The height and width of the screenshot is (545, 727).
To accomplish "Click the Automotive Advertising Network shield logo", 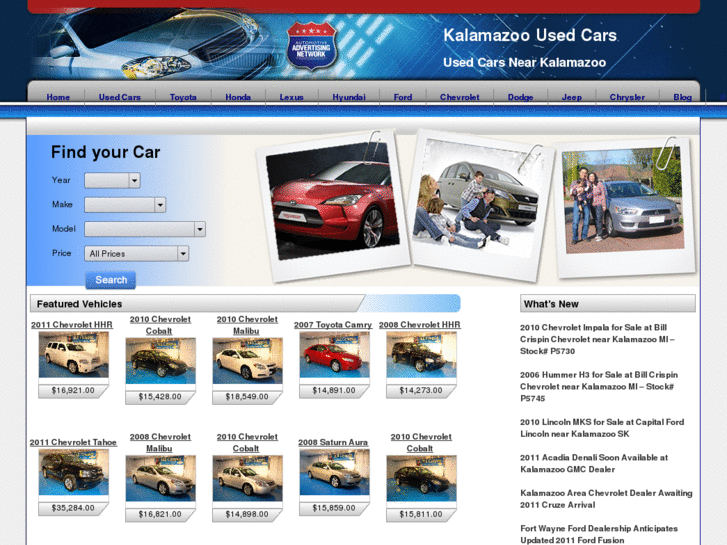I will pos(311,46).
